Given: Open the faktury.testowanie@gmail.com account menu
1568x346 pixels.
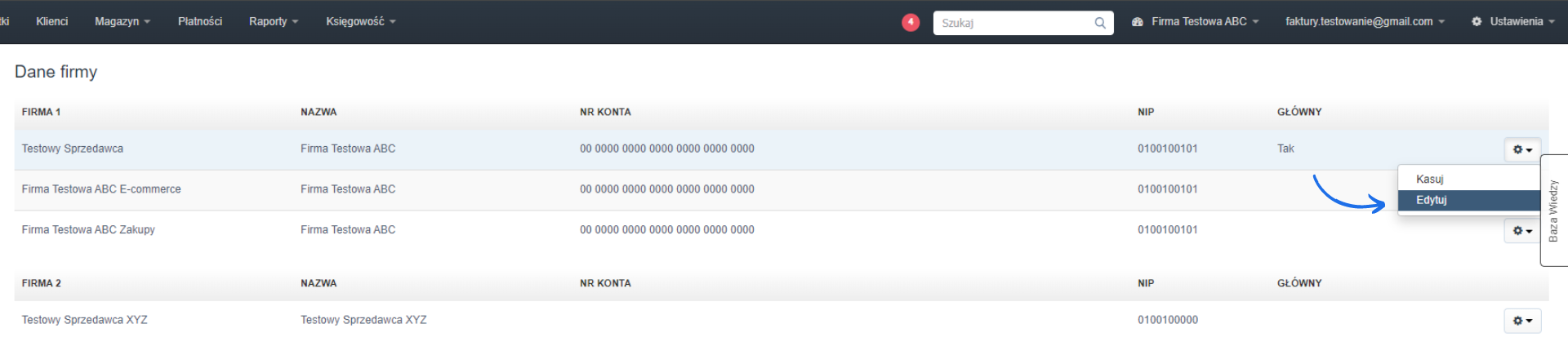Looking at the screenshot, I should [x=1365, y=21].
